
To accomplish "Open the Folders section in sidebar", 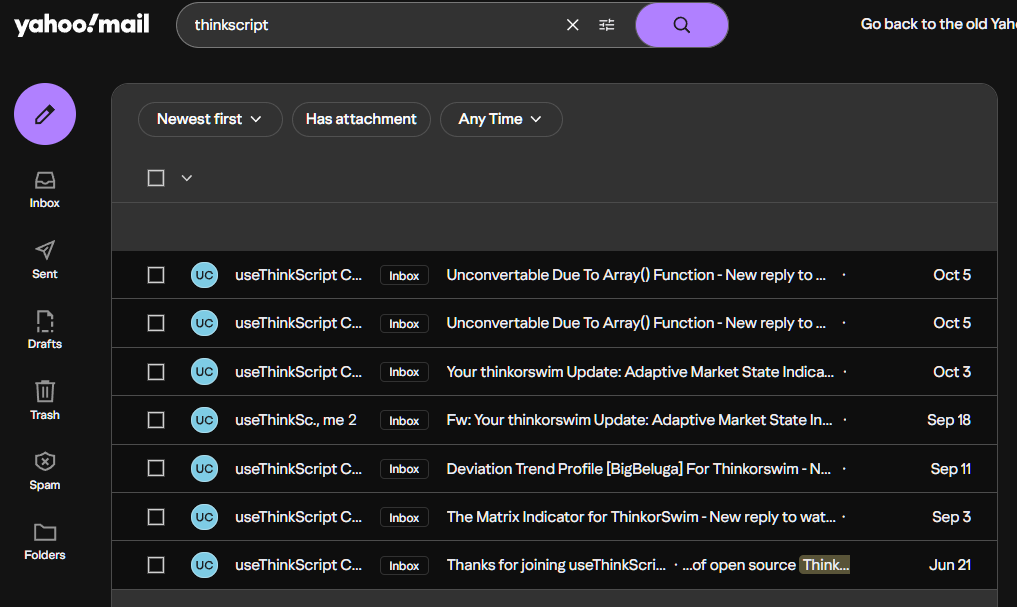I will pyautogui.click(x=45, y=541).
